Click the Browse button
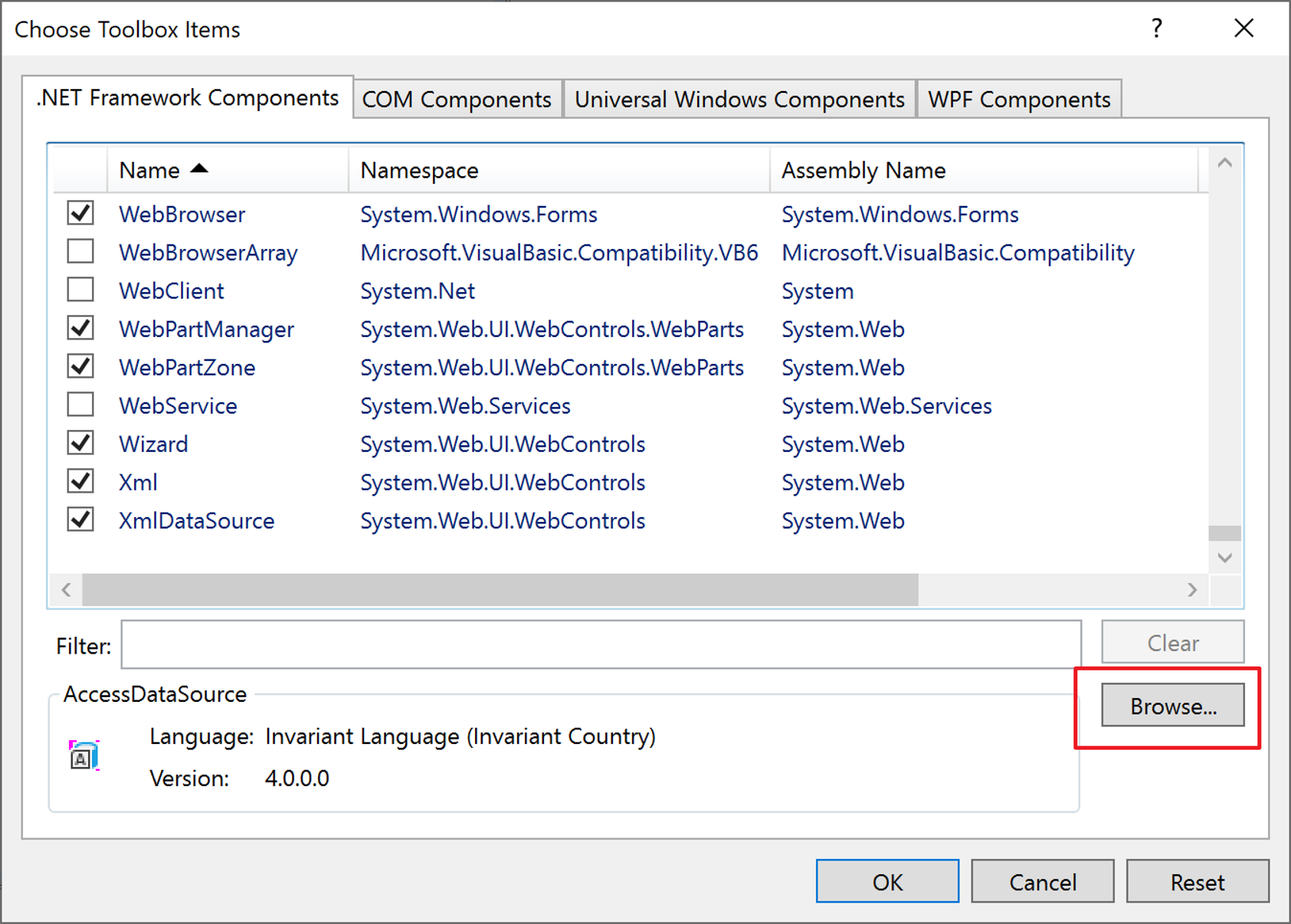The height and width of the screenshot is (924, 1291). coord(1172,705)
